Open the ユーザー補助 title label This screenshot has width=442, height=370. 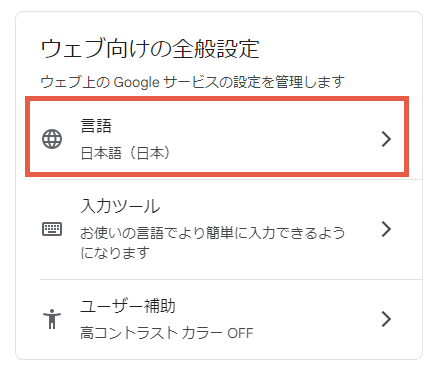coord(128,306)
